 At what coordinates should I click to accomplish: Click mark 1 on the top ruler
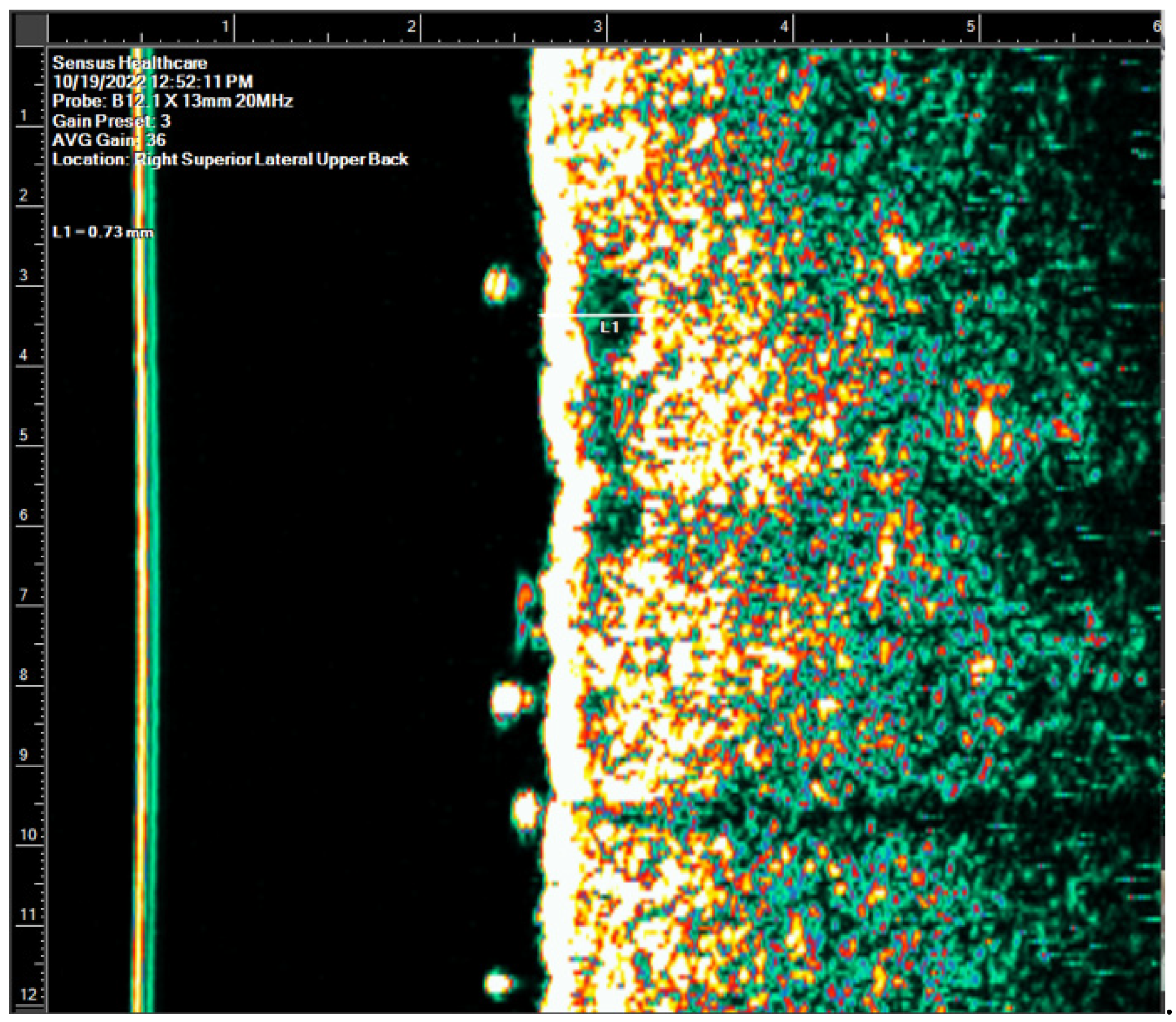pyautogui.click(x=225, y=26)
